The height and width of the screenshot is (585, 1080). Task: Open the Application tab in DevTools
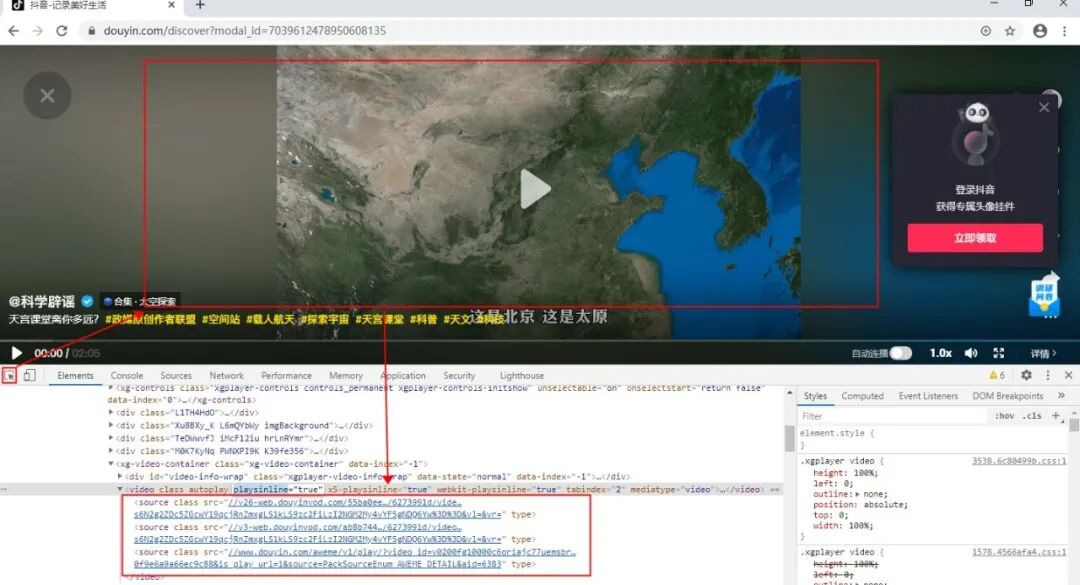click(403, 376)
